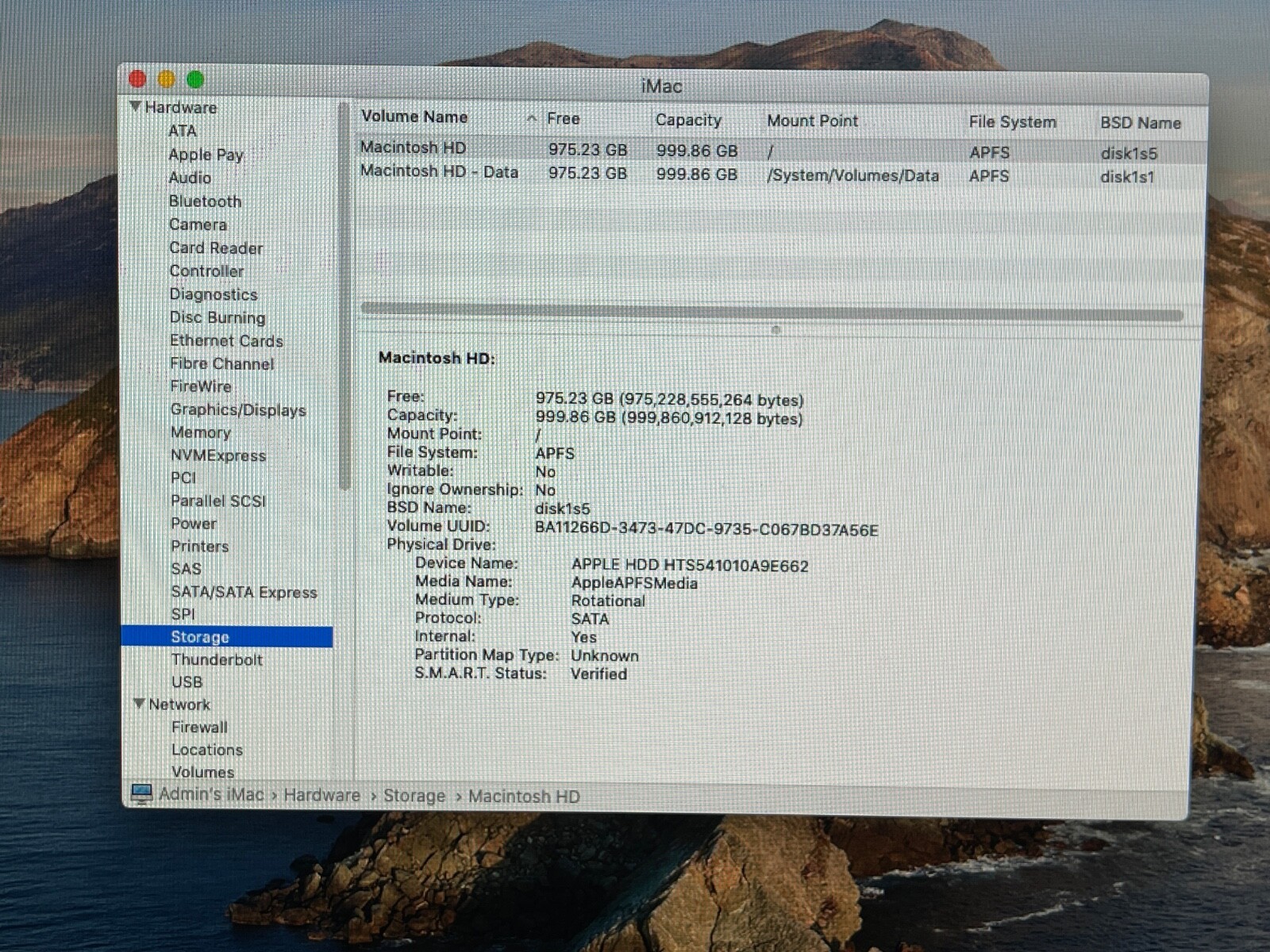1270x952 pixels.
Task: Click Storage in the path bar
Action: [x=414, y=796]
